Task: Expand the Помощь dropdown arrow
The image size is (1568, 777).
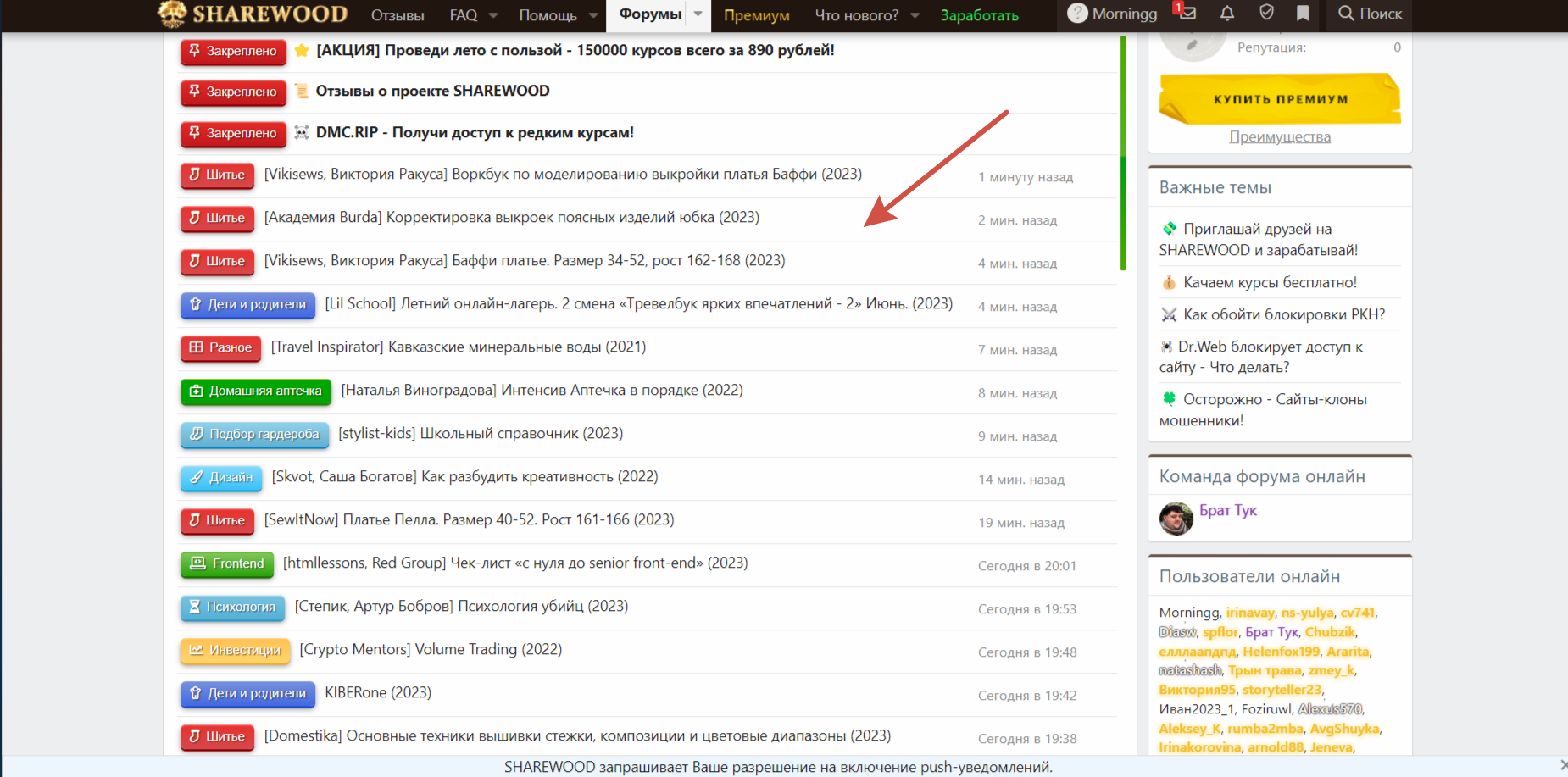Action: tap(592, 15)
